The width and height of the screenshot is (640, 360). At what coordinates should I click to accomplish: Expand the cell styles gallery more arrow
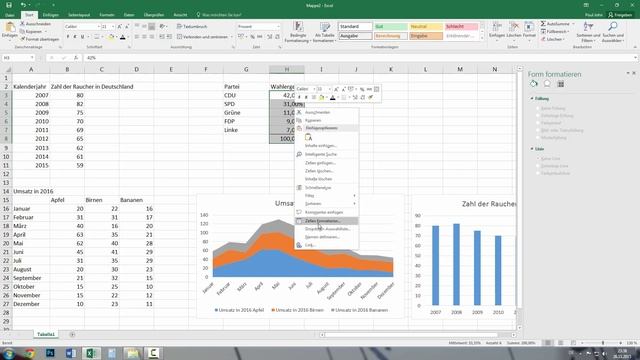tap(482, 38)
